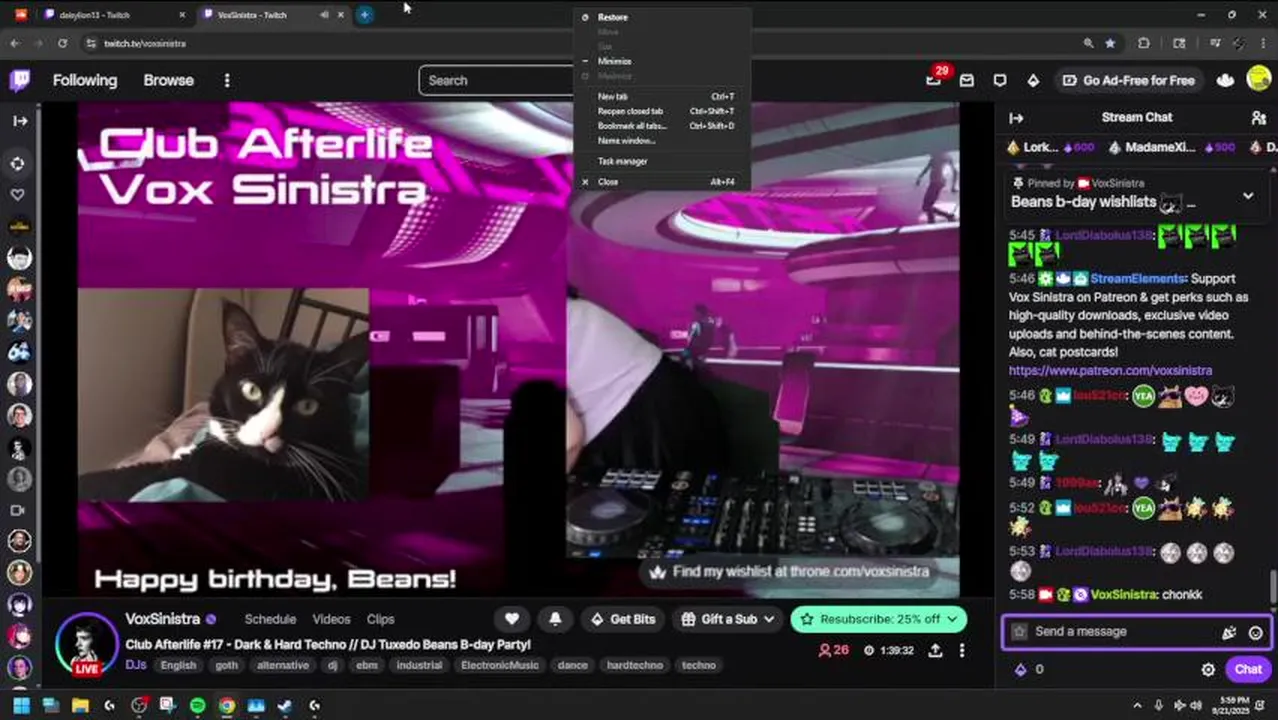Viewport: 1278px width, 720px height.
Task: Open the Chrome extensions puzzle icon
Action: point(1144,44)
